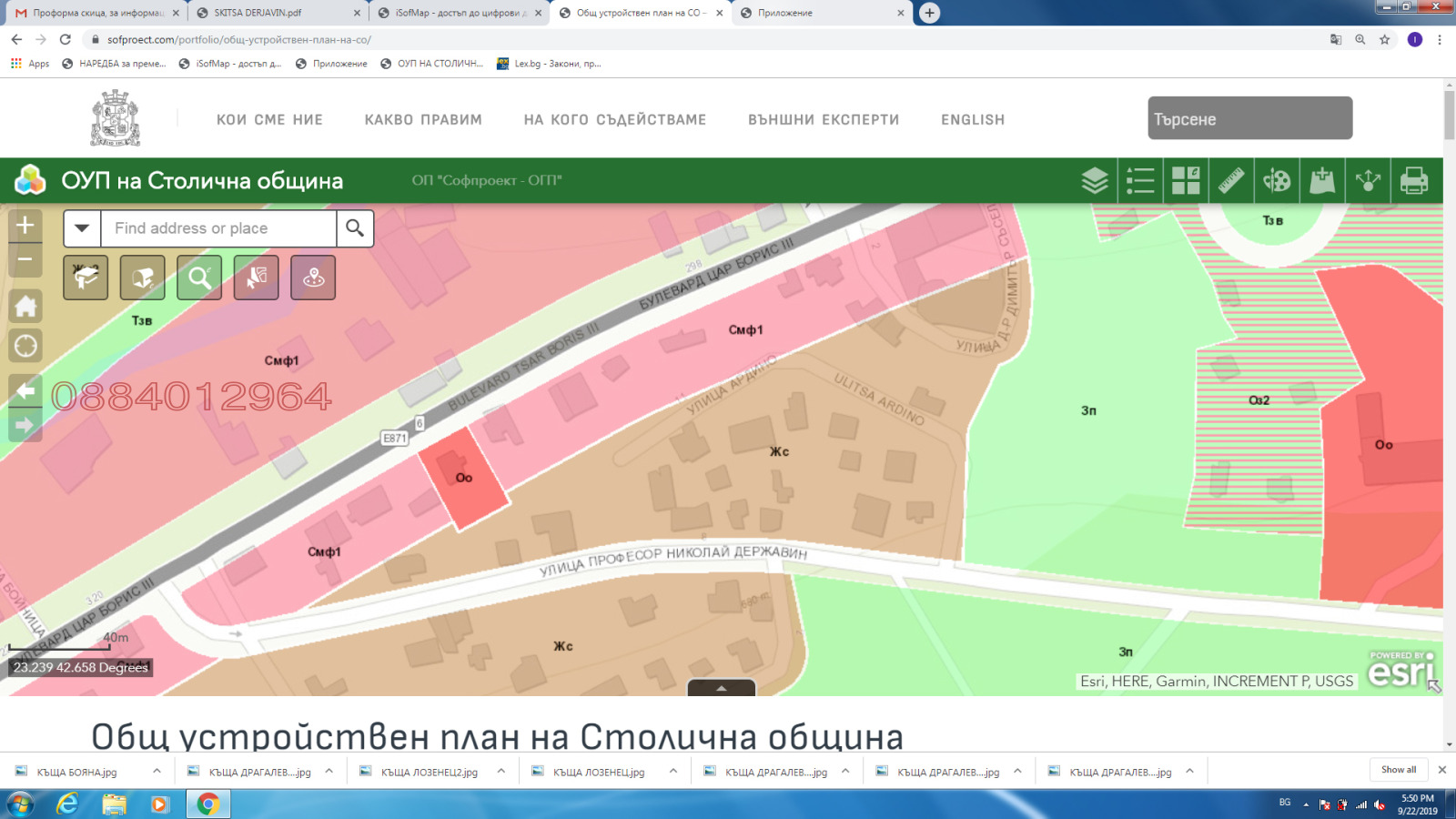Click the crosshair my location button
The image size is (1456, 819).
click(x=25, y=346)
